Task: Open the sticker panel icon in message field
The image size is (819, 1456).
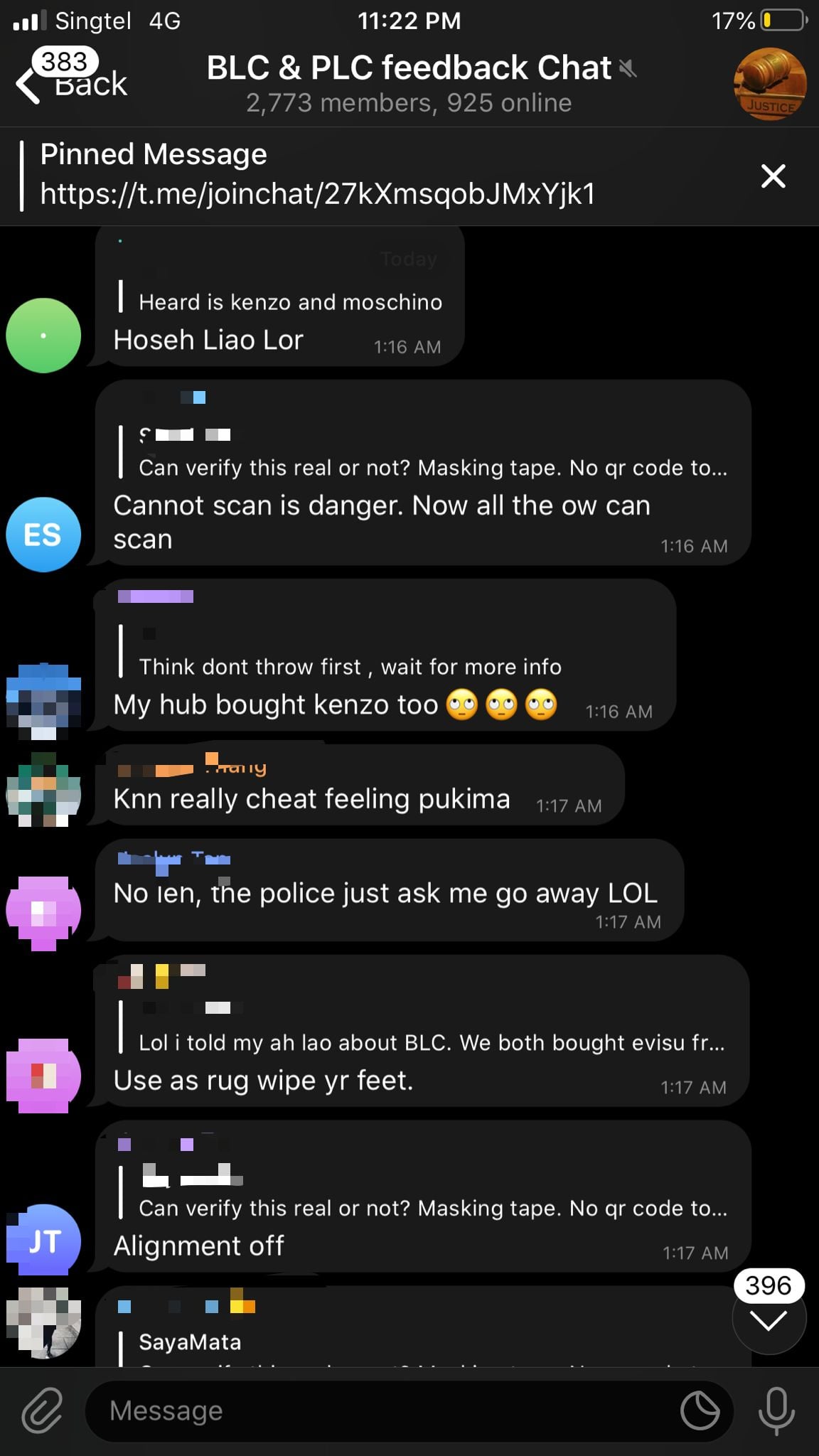Action: tap(700, 1410)
